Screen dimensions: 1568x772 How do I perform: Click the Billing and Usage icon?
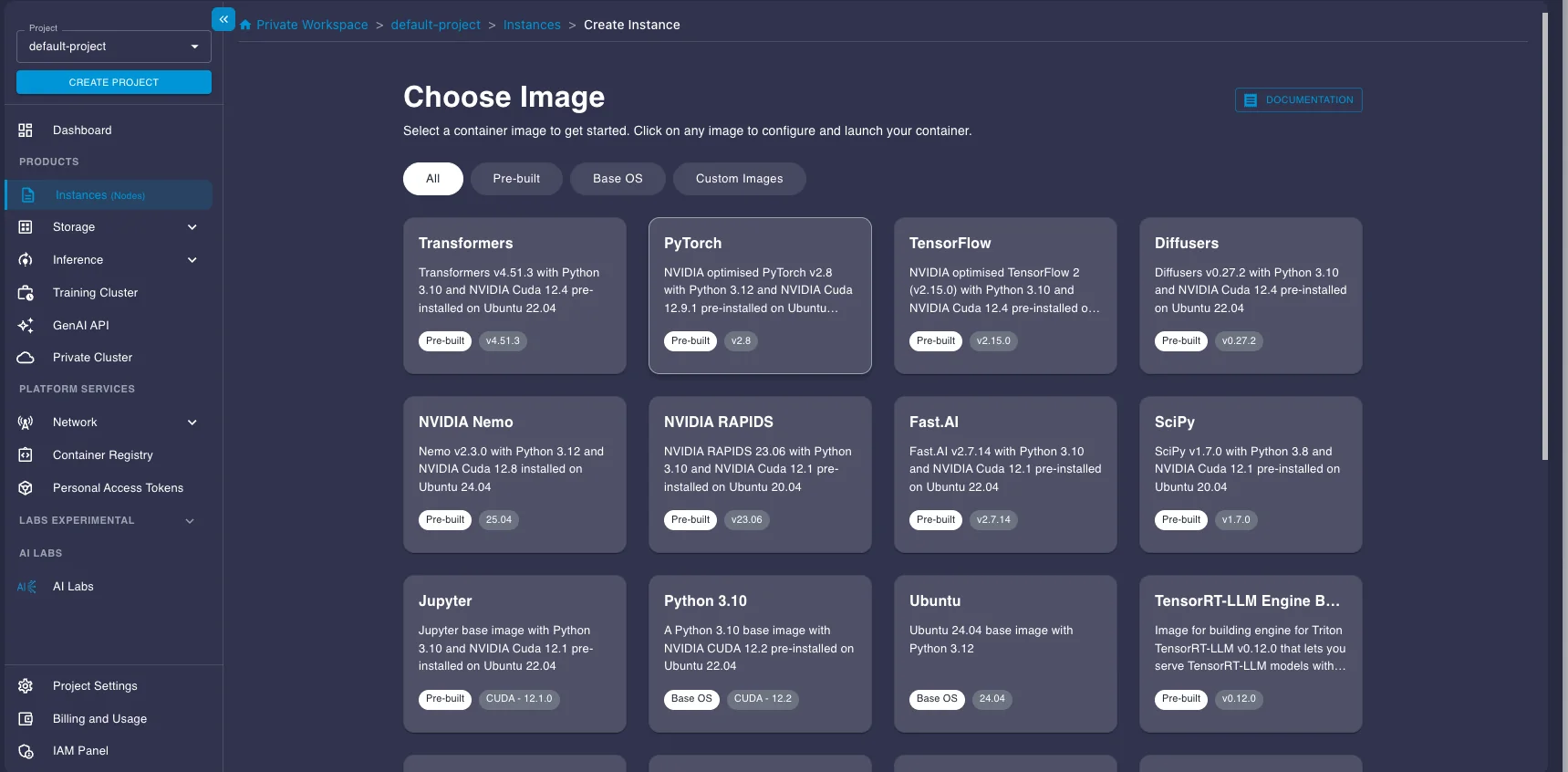(26, 719)
